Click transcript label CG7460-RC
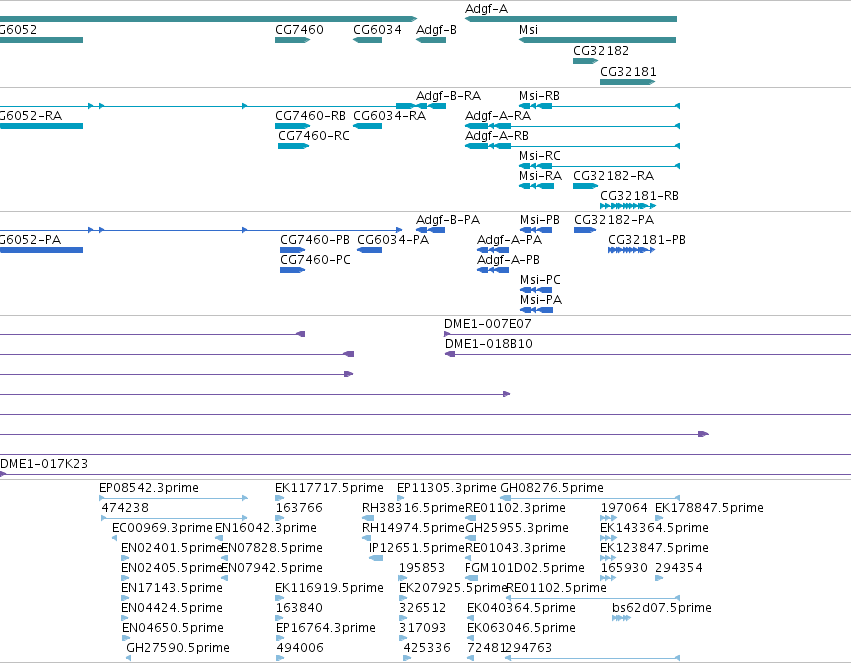 click(x=314, y=136)
